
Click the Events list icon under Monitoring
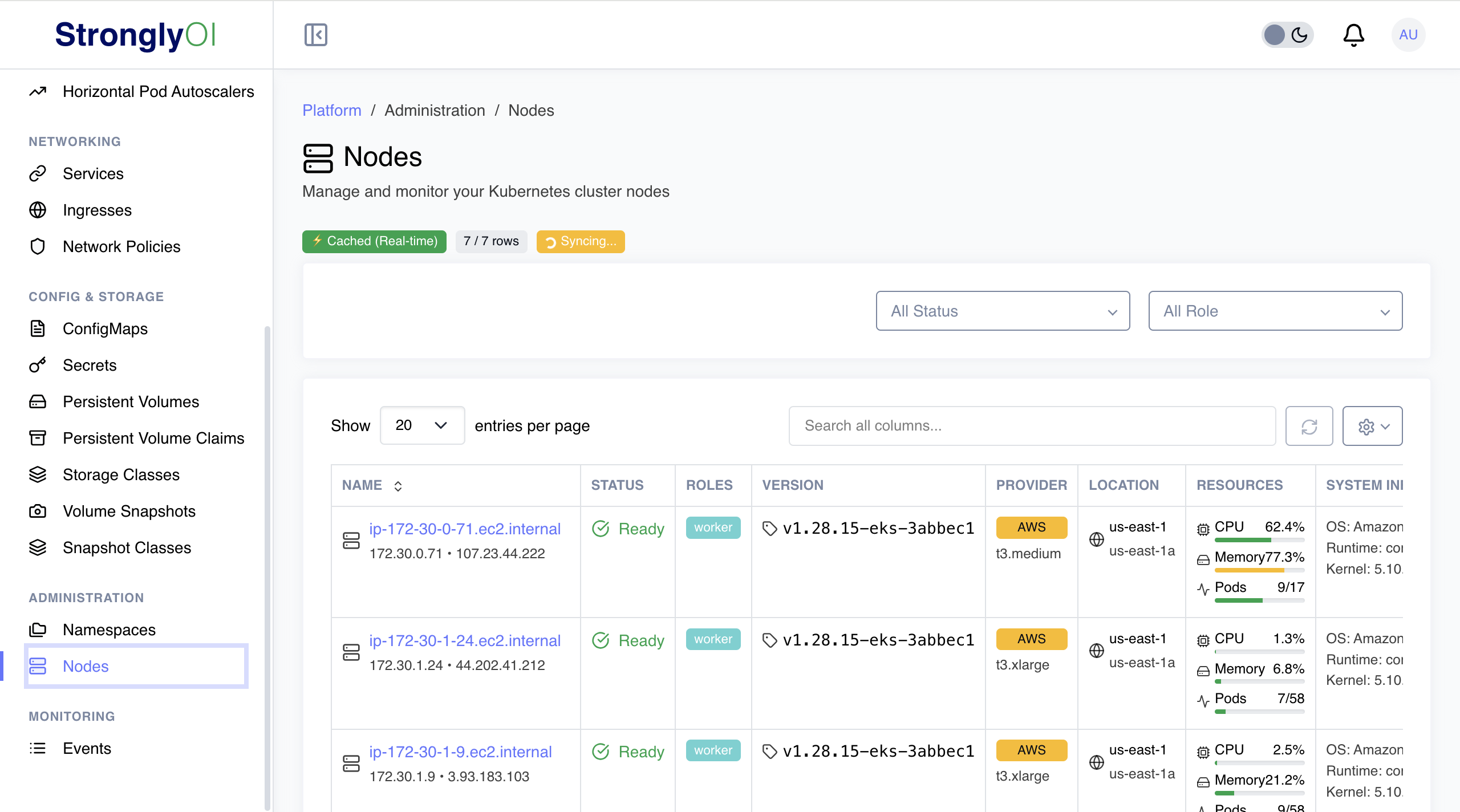pyautogui.click(x=38, y=748)
